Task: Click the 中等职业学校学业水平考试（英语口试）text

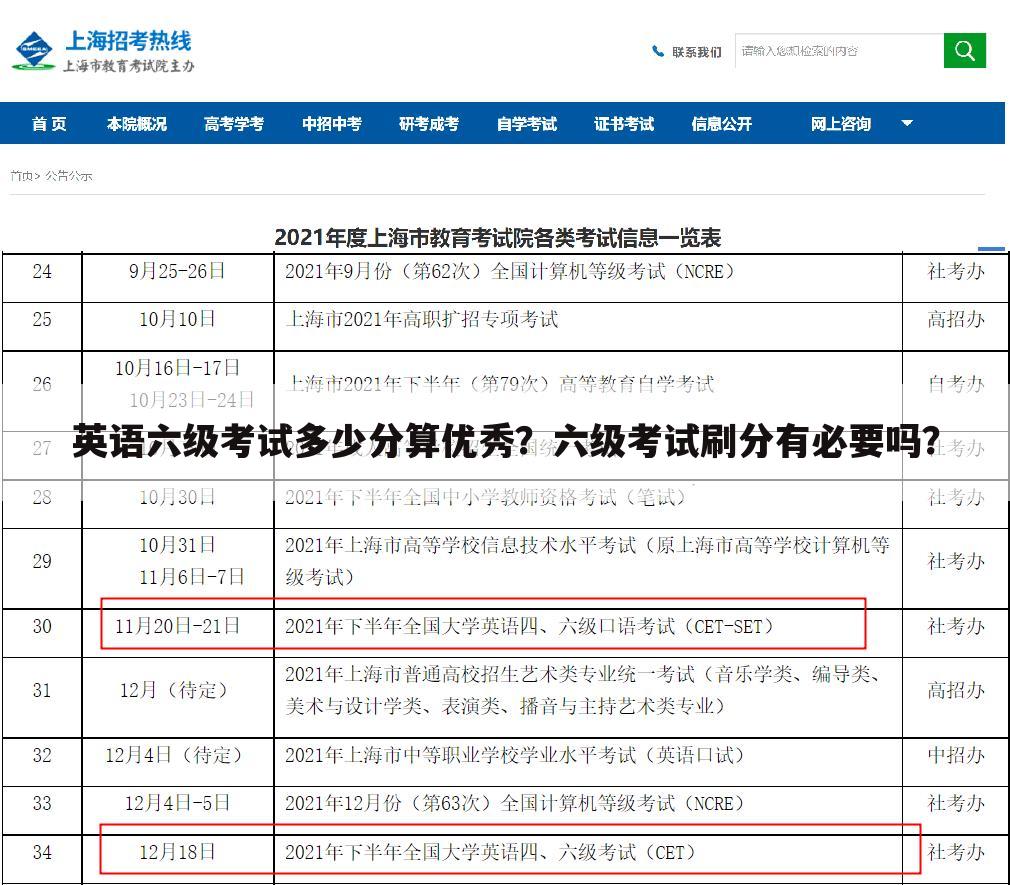Action: (x=515, y=754)
